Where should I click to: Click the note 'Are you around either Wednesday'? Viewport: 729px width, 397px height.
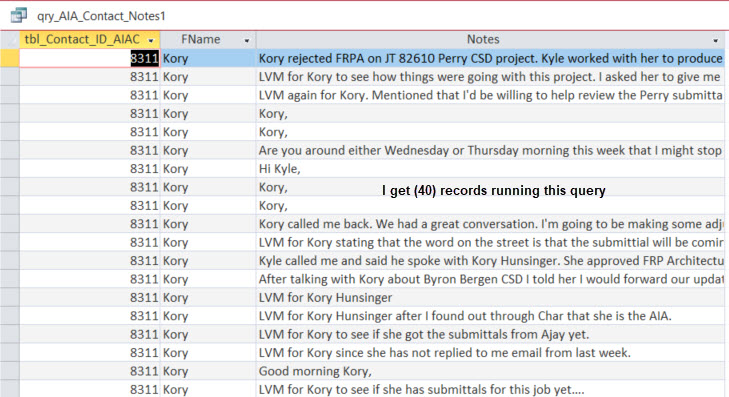pos(490,150)
